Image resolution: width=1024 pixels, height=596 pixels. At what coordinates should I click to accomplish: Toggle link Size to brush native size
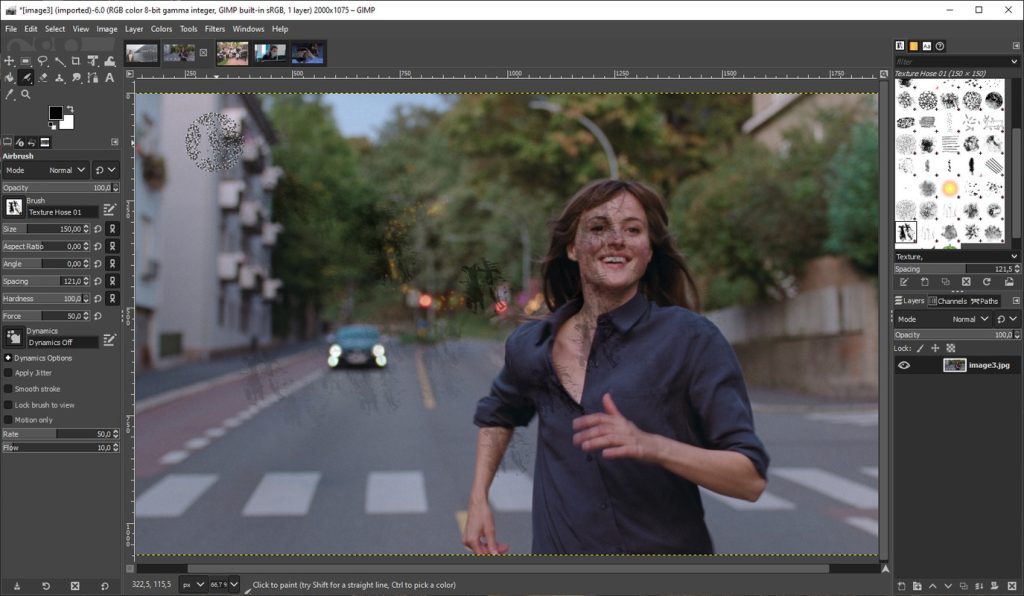[112, 229]
